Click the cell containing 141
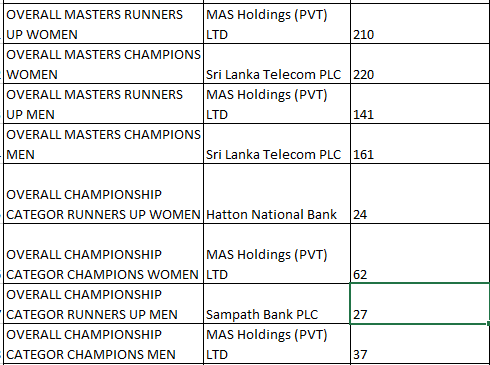 click(x=420, y=104)
